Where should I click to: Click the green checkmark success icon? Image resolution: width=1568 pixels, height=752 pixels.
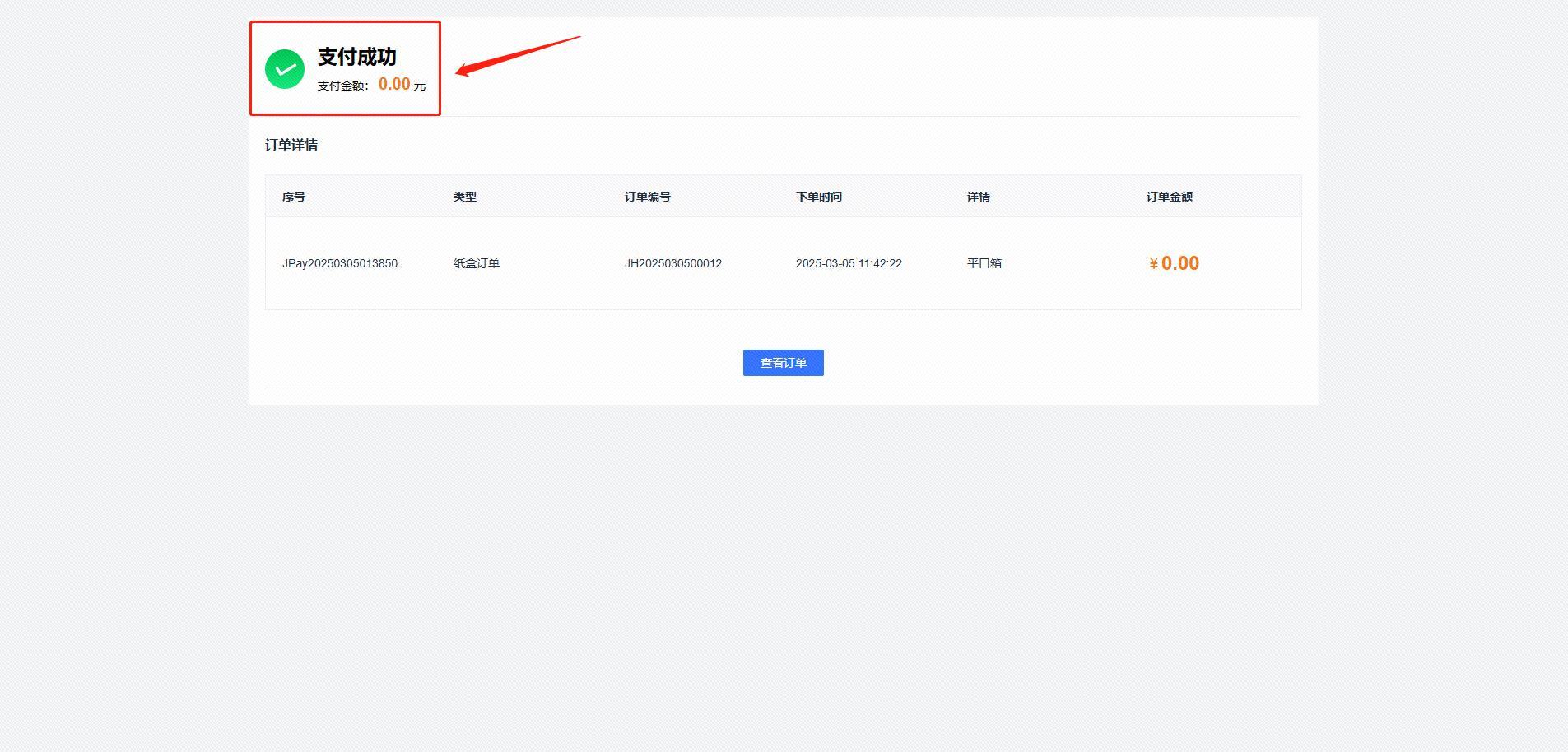click(285, 69)
